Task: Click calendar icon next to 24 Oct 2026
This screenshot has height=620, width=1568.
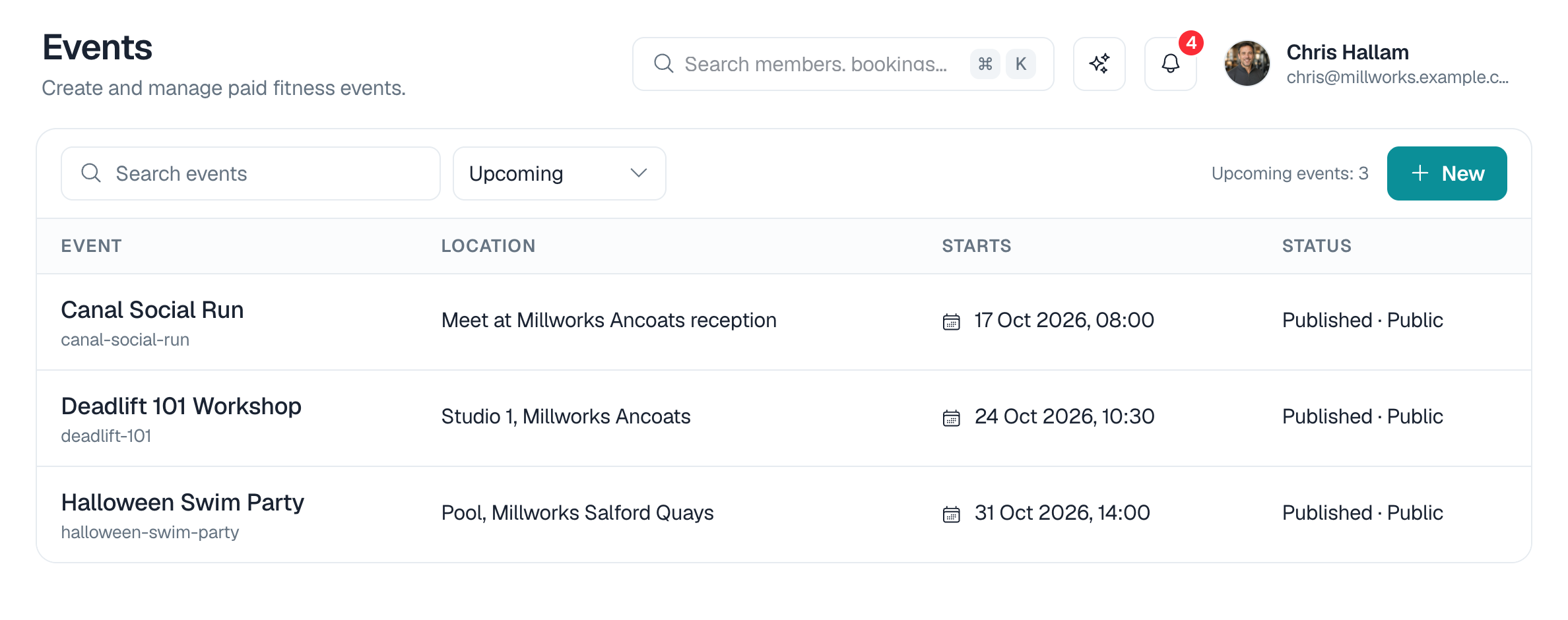Action: (x=951, y=418)
